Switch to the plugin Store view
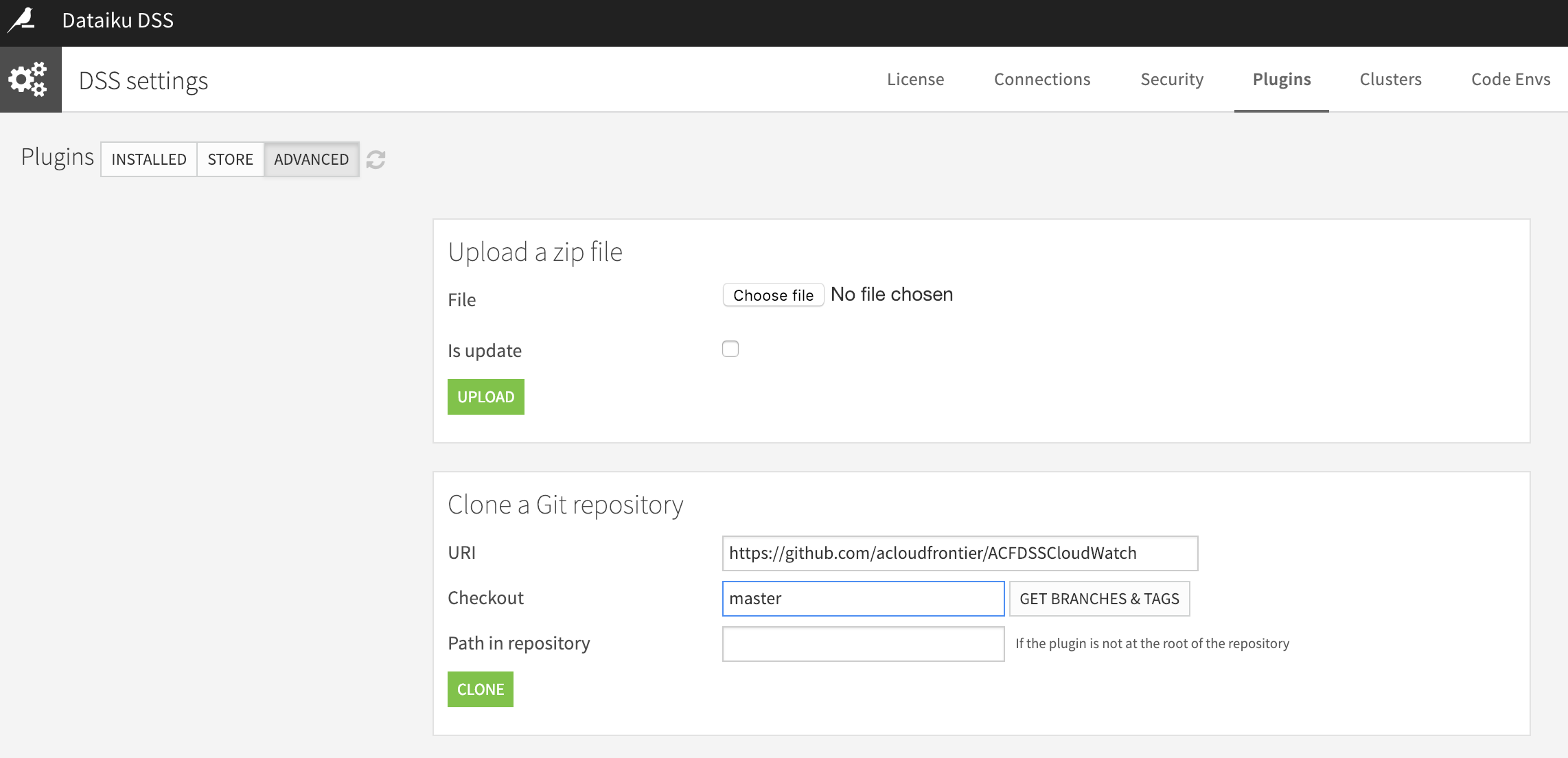 (x=230, y=159)
